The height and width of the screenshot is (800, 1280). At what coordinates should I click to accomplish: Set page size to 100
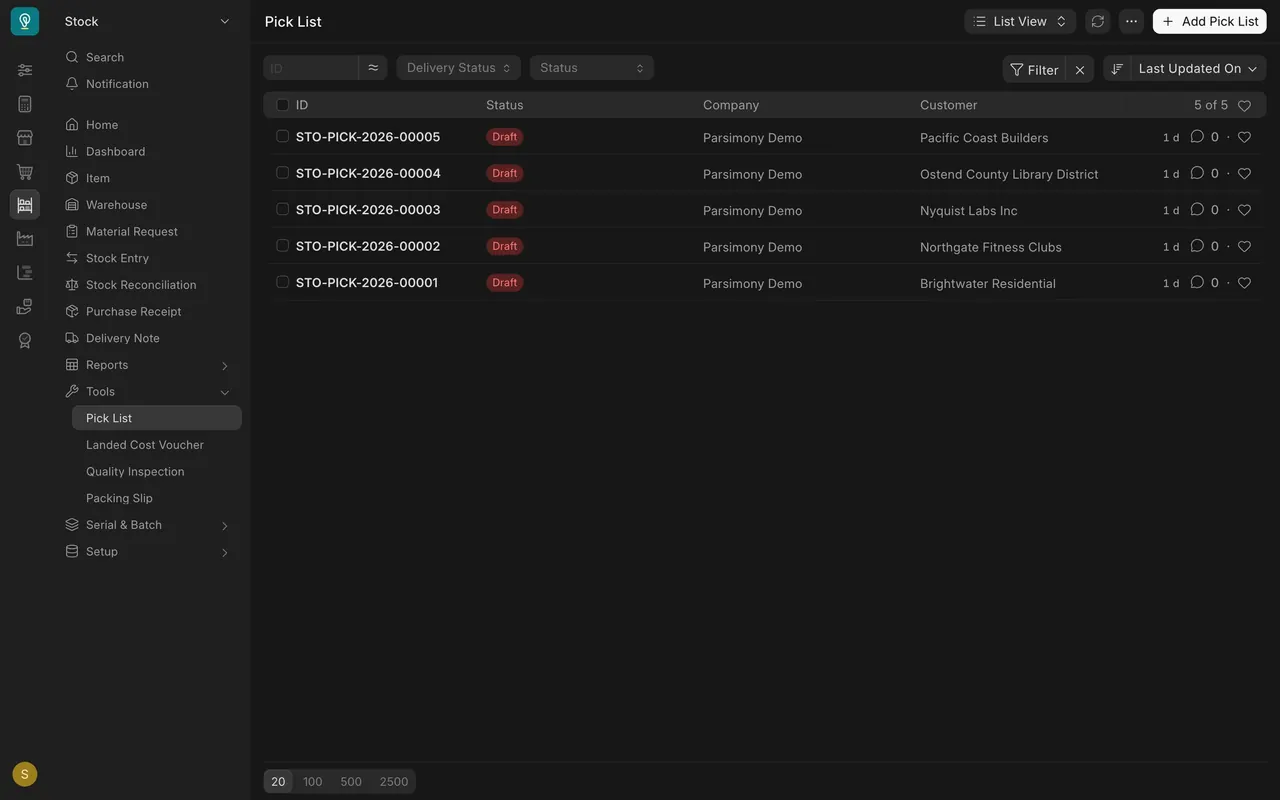(x=313, y=782)
